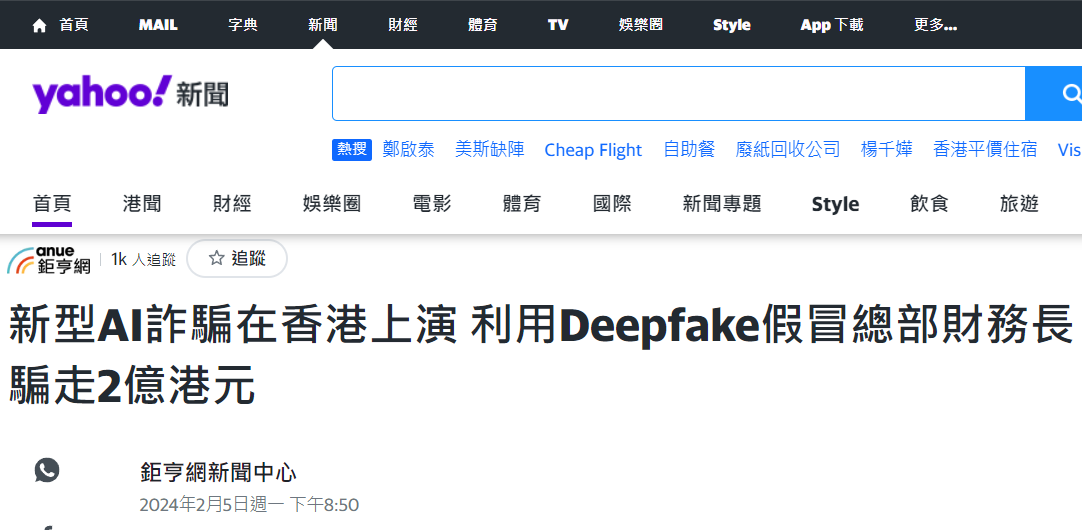The width and height of the screenshot is (1082, 530).
Task: Click the home icon in the top bar
Action: click(x=40, y=26)
